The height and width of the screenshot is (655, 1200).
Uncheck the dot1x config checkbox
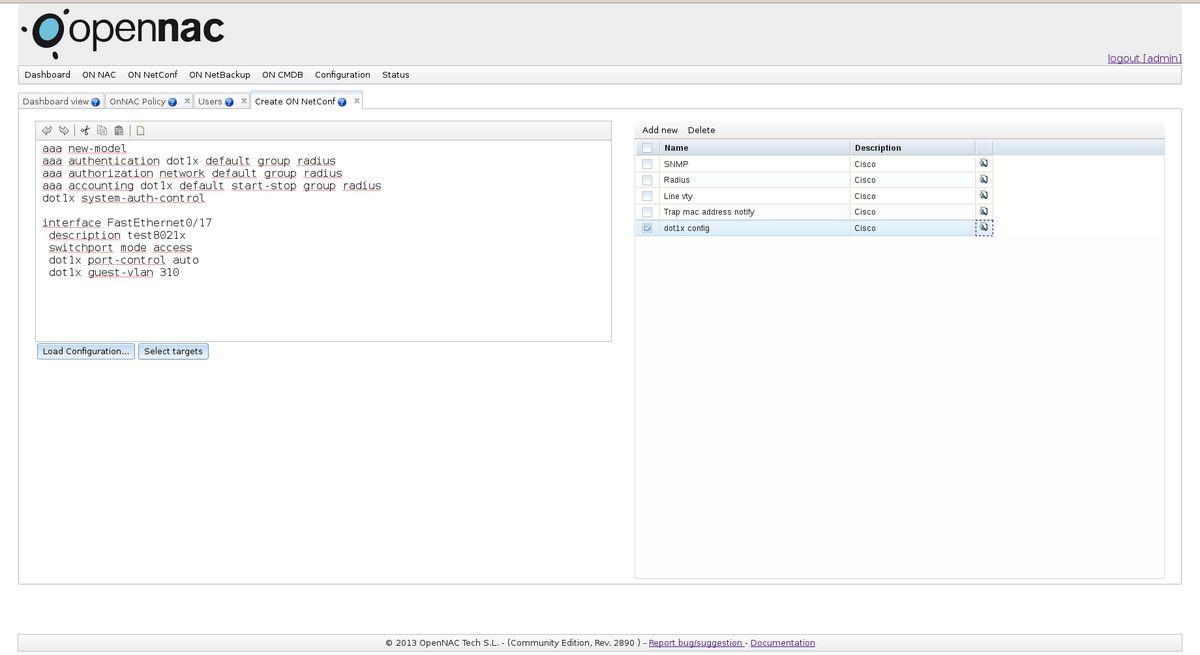pos(647,228)
